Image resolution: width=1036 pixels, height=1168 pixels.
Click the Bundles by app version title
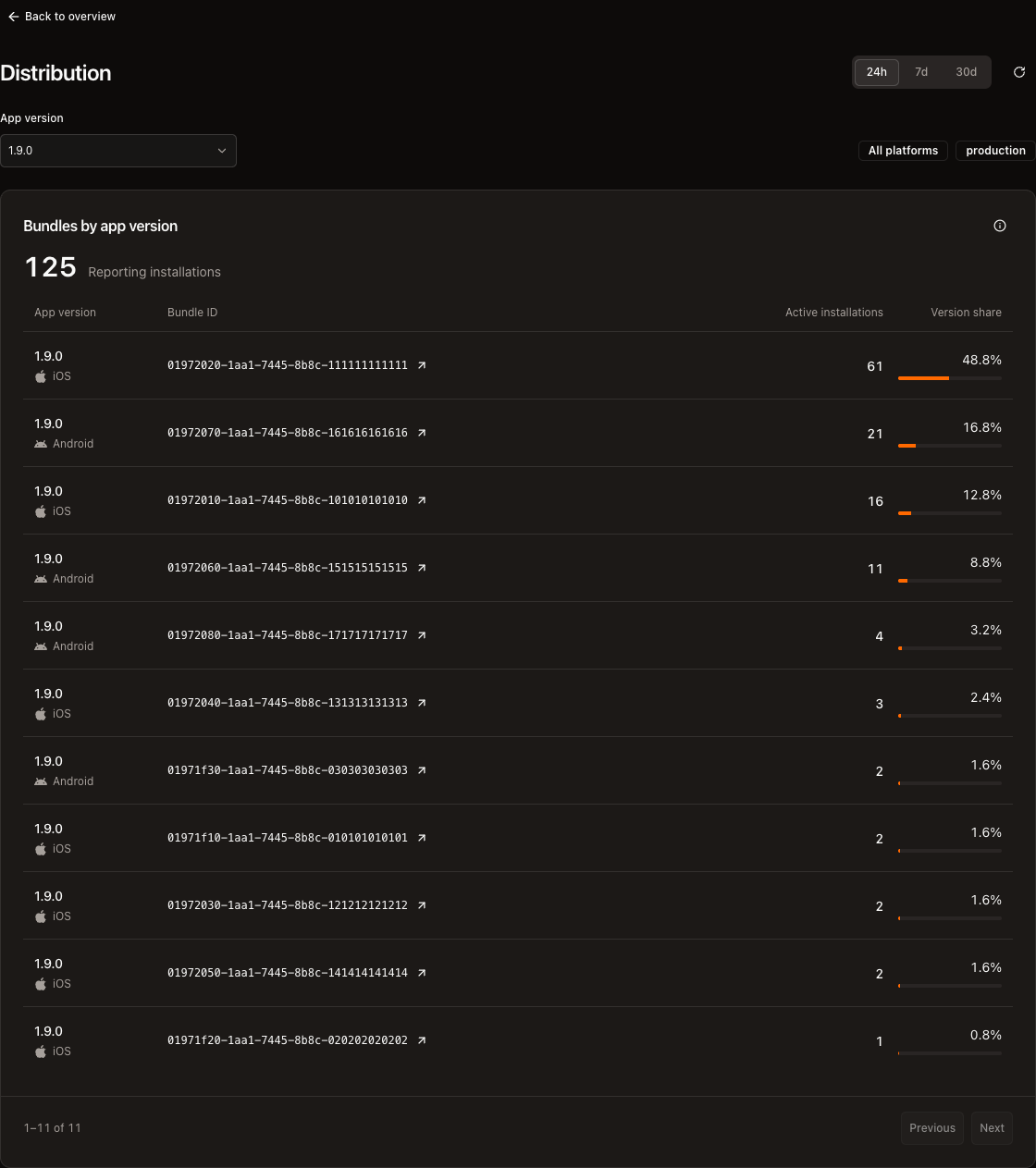pos(100,226)
